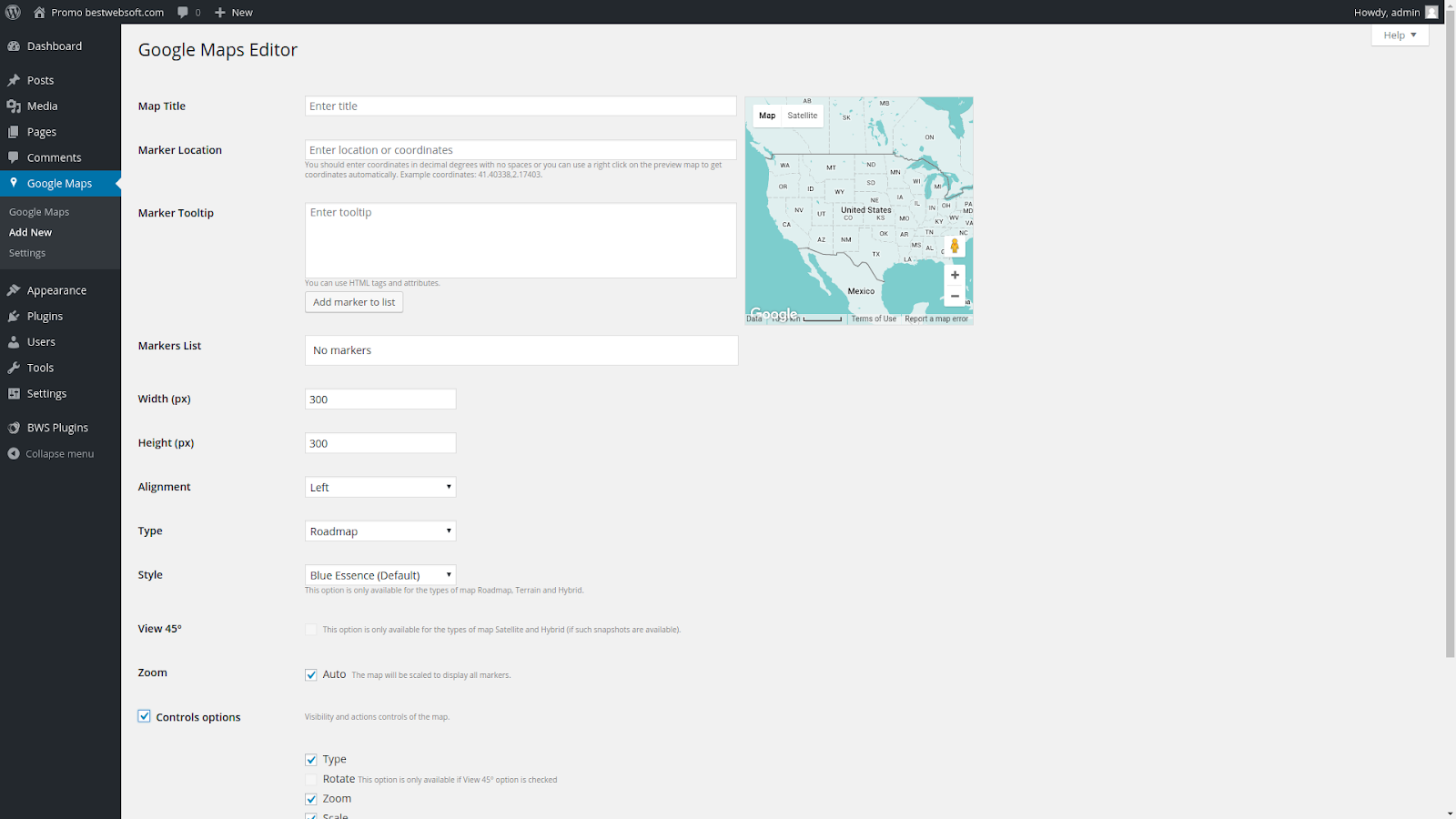Viewport: 1456px width, 819px height.
Task: Zoom out the map with minus button
Action: coord(955,296)
